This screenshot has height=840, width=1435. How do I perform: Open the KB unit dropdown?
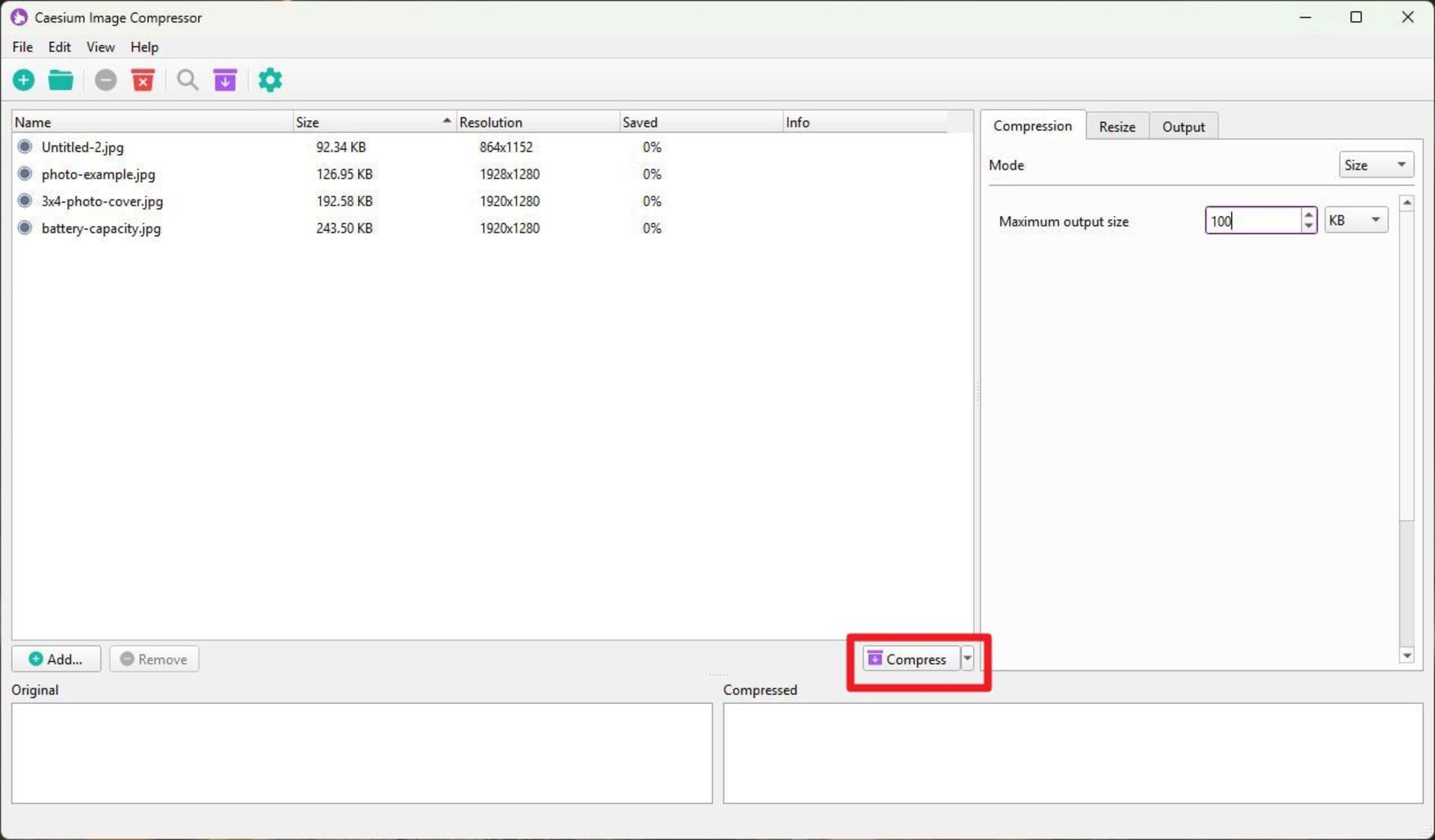[1356, 220]
